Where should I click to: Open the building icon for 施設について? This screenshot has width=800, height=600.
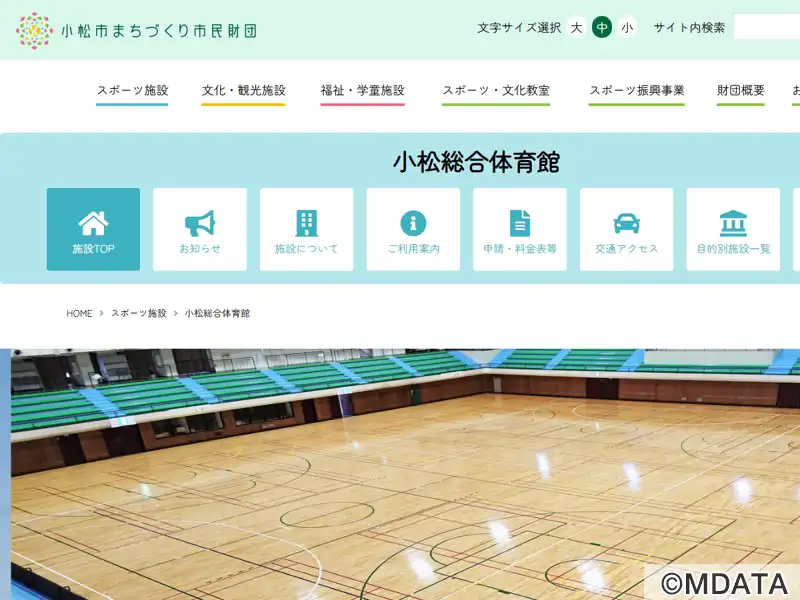click(307, 223)
